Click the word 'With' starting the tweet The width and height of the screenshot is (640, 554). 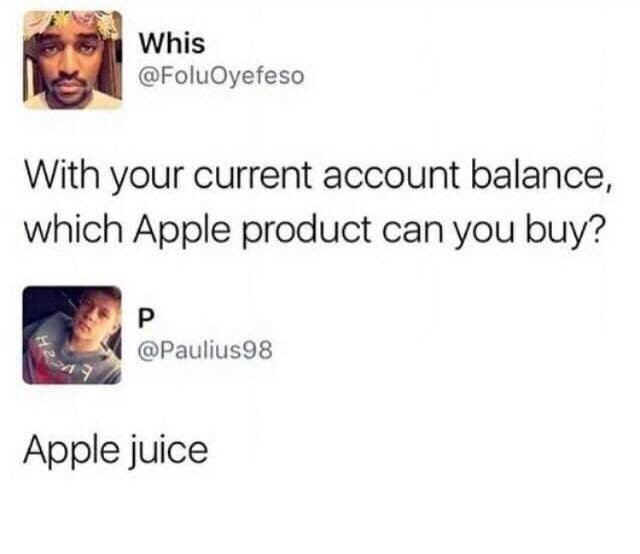click(62, 175)
